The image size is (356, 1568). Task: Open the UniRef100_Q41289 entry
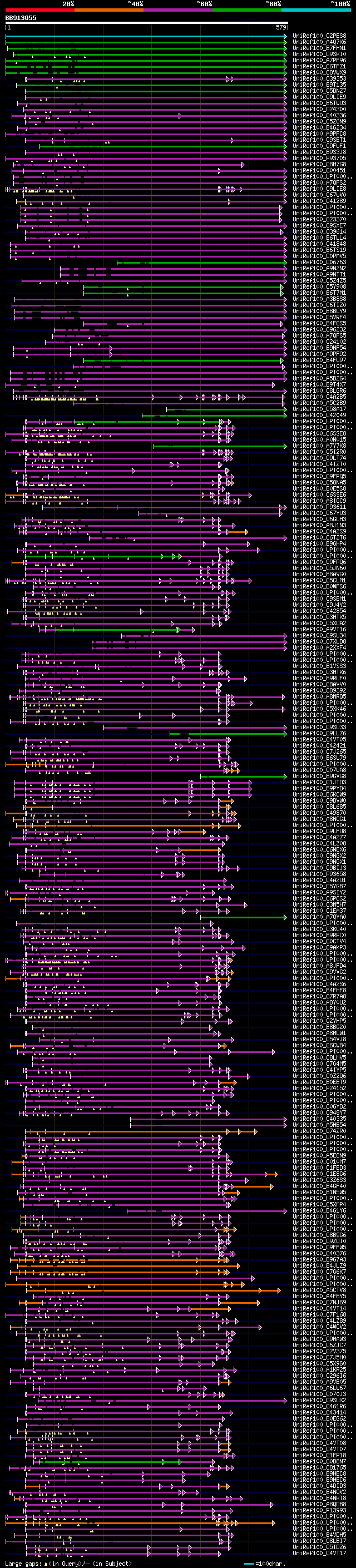(319, 201)
